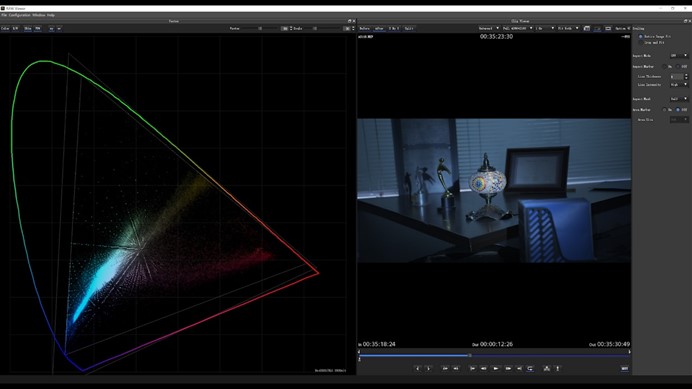Image resolution: width=692 pixels, height=389 pixels.
Task: Click the Factor value stepper arrows
Action: (291, 28)
